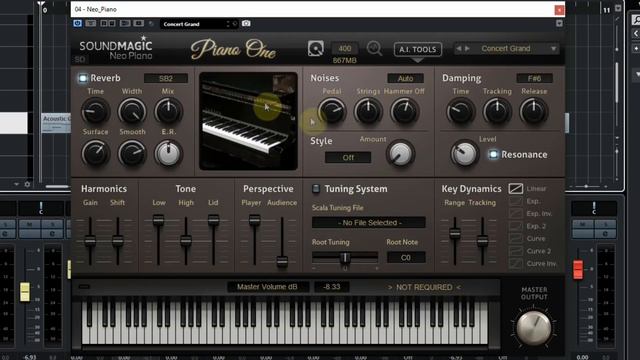The image size is (640, 360).
Task: Open the Style Off selector
Action: coord(348,158)
